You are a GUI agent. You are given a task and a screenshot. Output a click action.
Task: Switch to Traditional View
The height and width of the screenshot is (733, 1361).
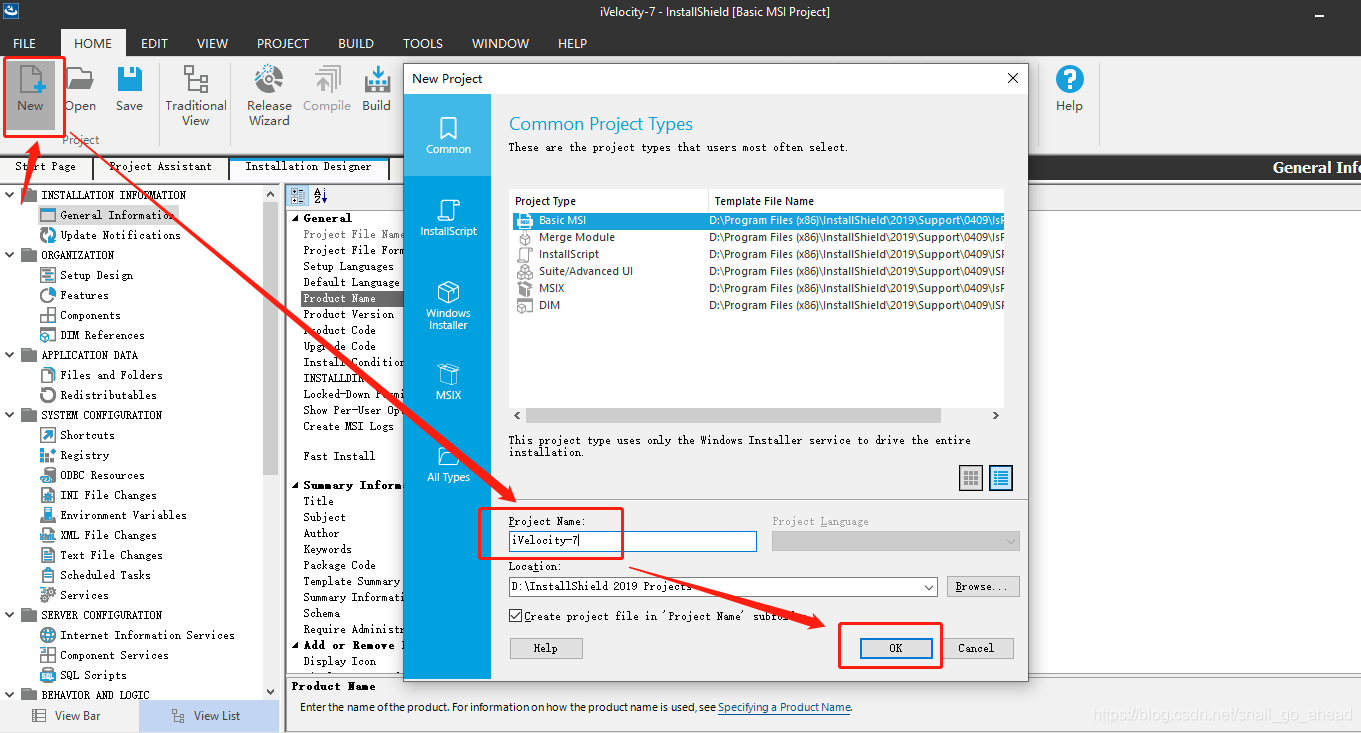[x=196, y=96]
